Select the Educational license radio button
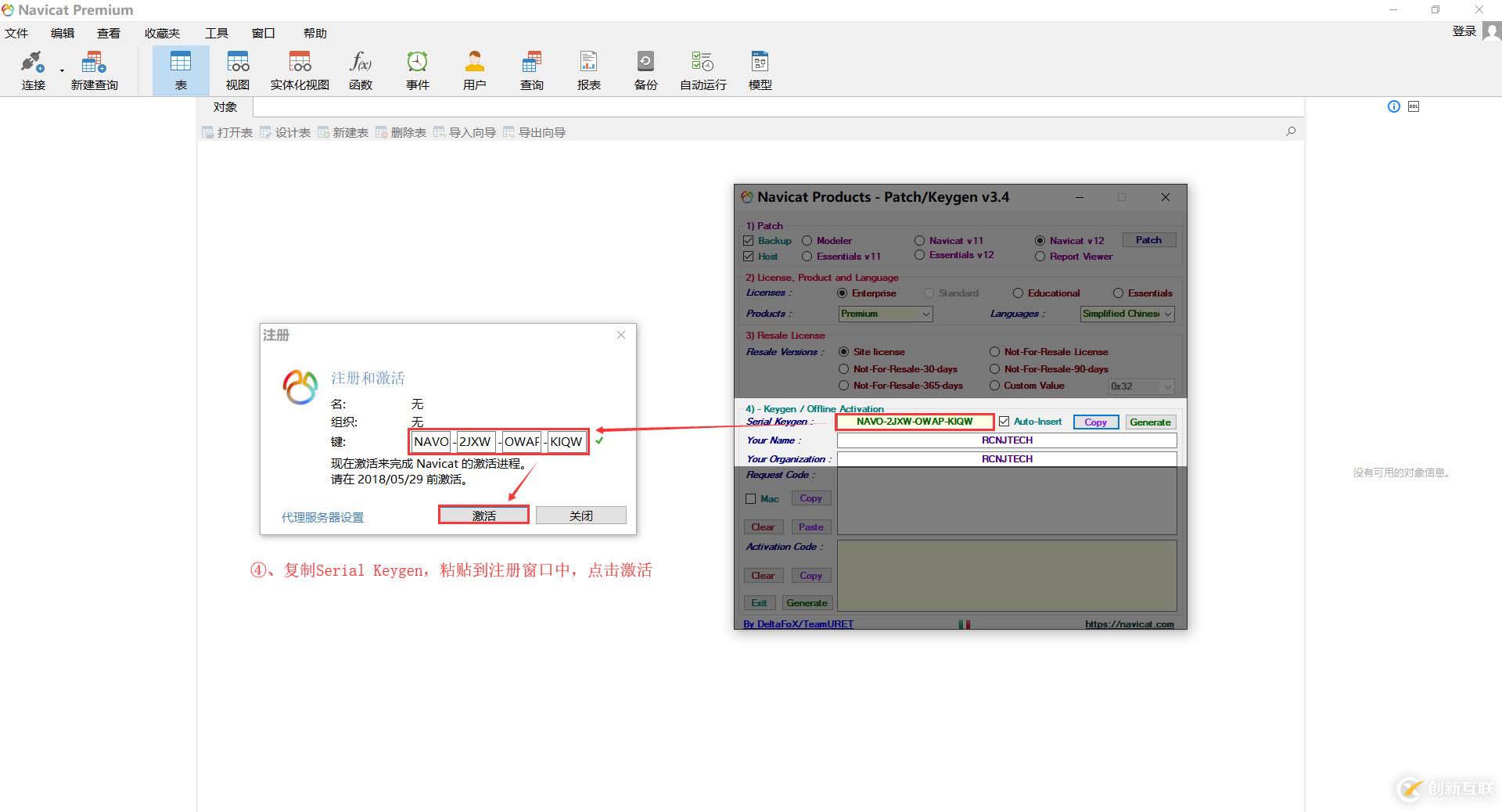 point(1018,293)
